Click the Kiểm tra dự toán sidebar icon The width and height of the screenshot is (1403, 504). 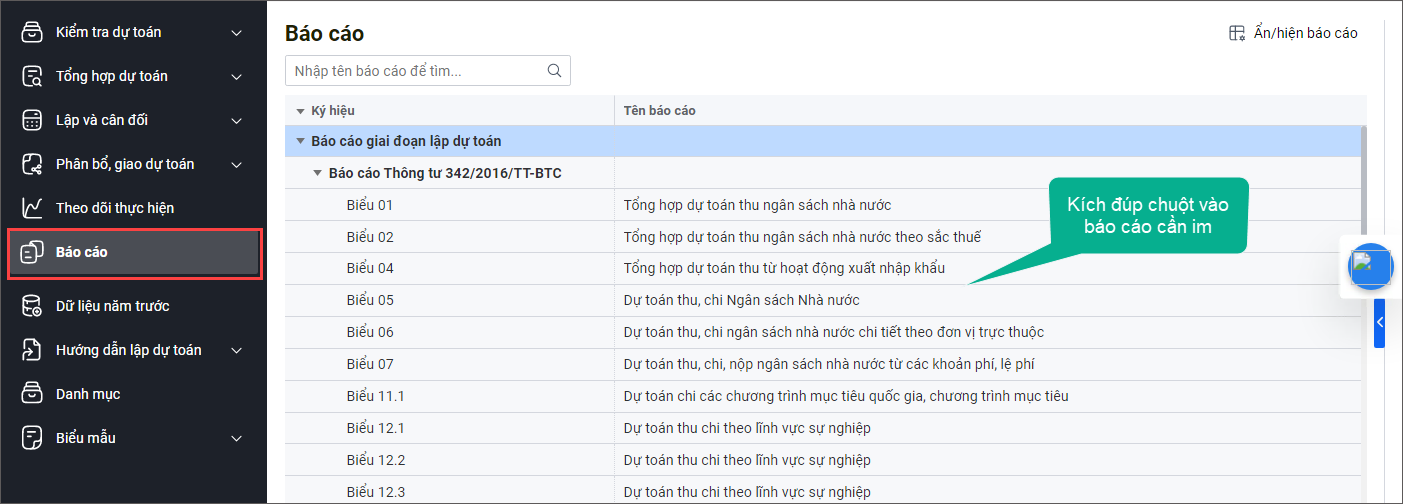tap(33, 32)
